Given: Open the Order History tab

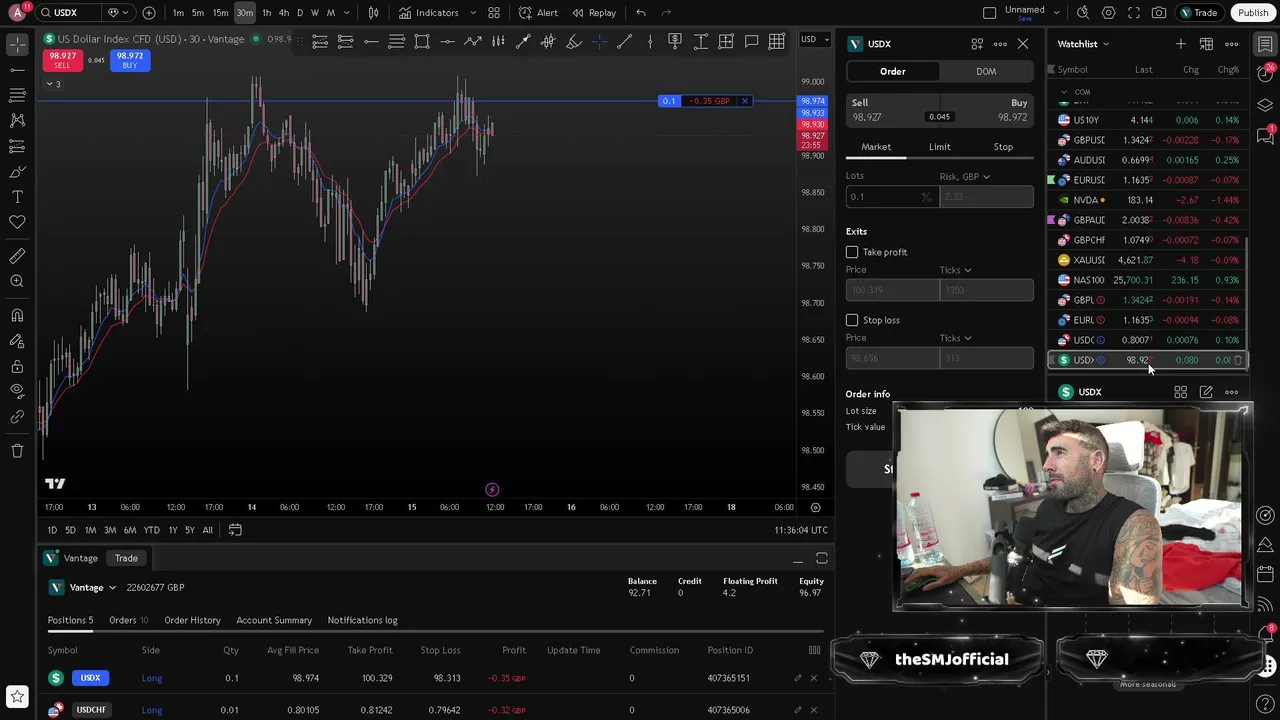Looking at the screenshot, I should (x=192, y=620).
